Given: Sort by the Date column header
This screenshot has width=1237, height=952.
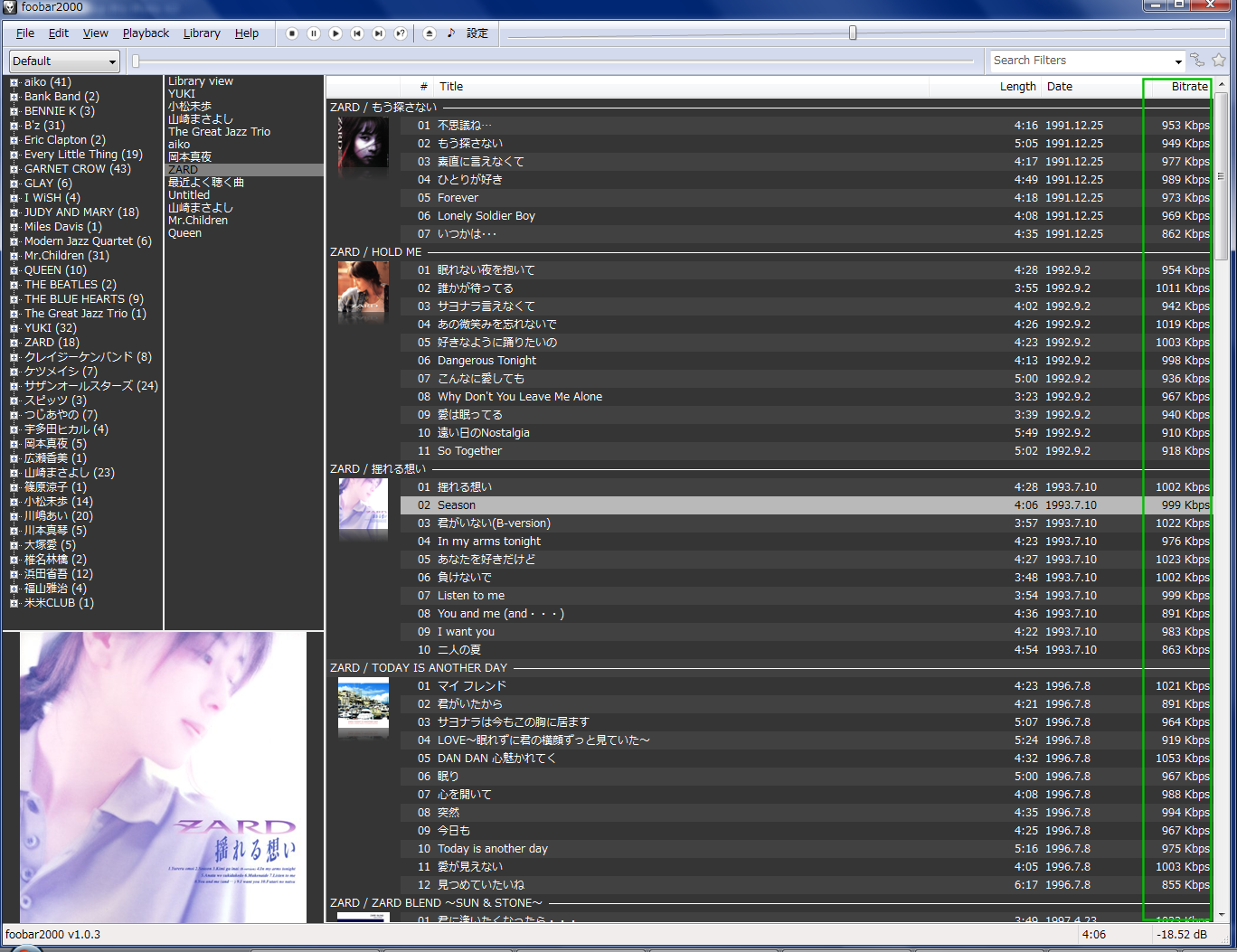Looking at the screenshot, I should coord(1092,87).
